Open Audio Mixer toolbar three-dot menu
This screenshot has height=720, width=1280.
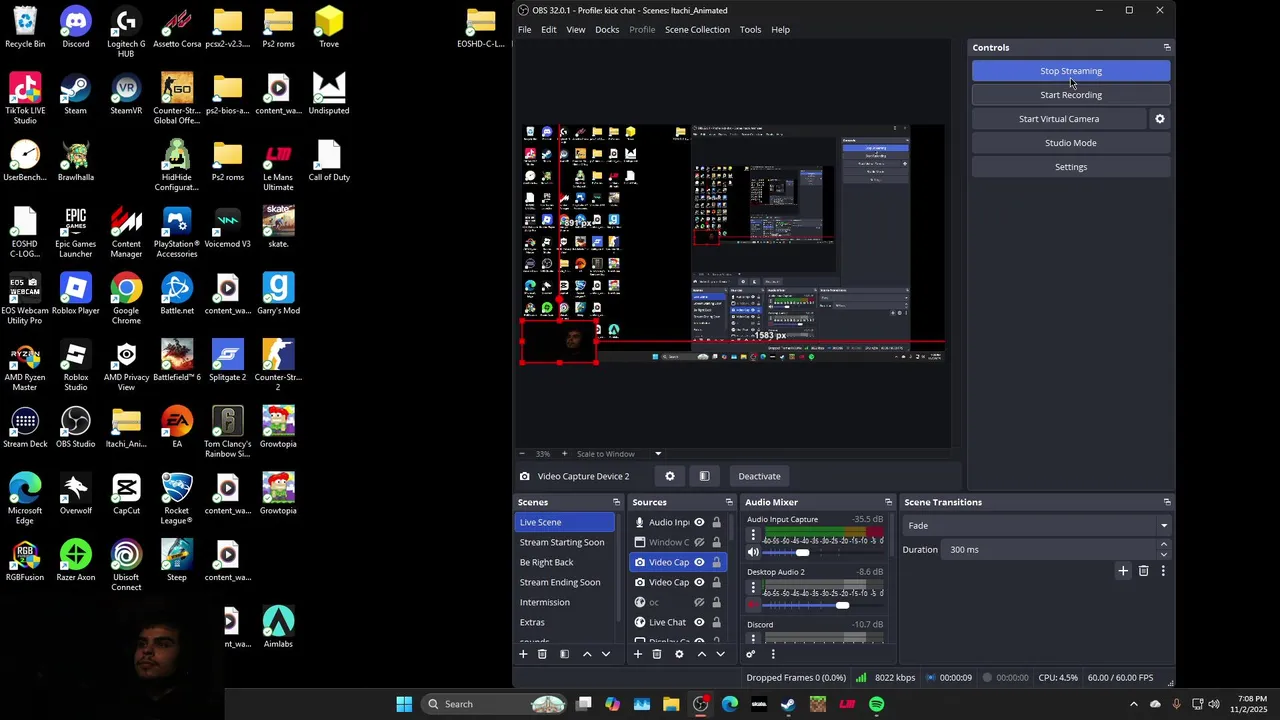(x=773, y=654)
